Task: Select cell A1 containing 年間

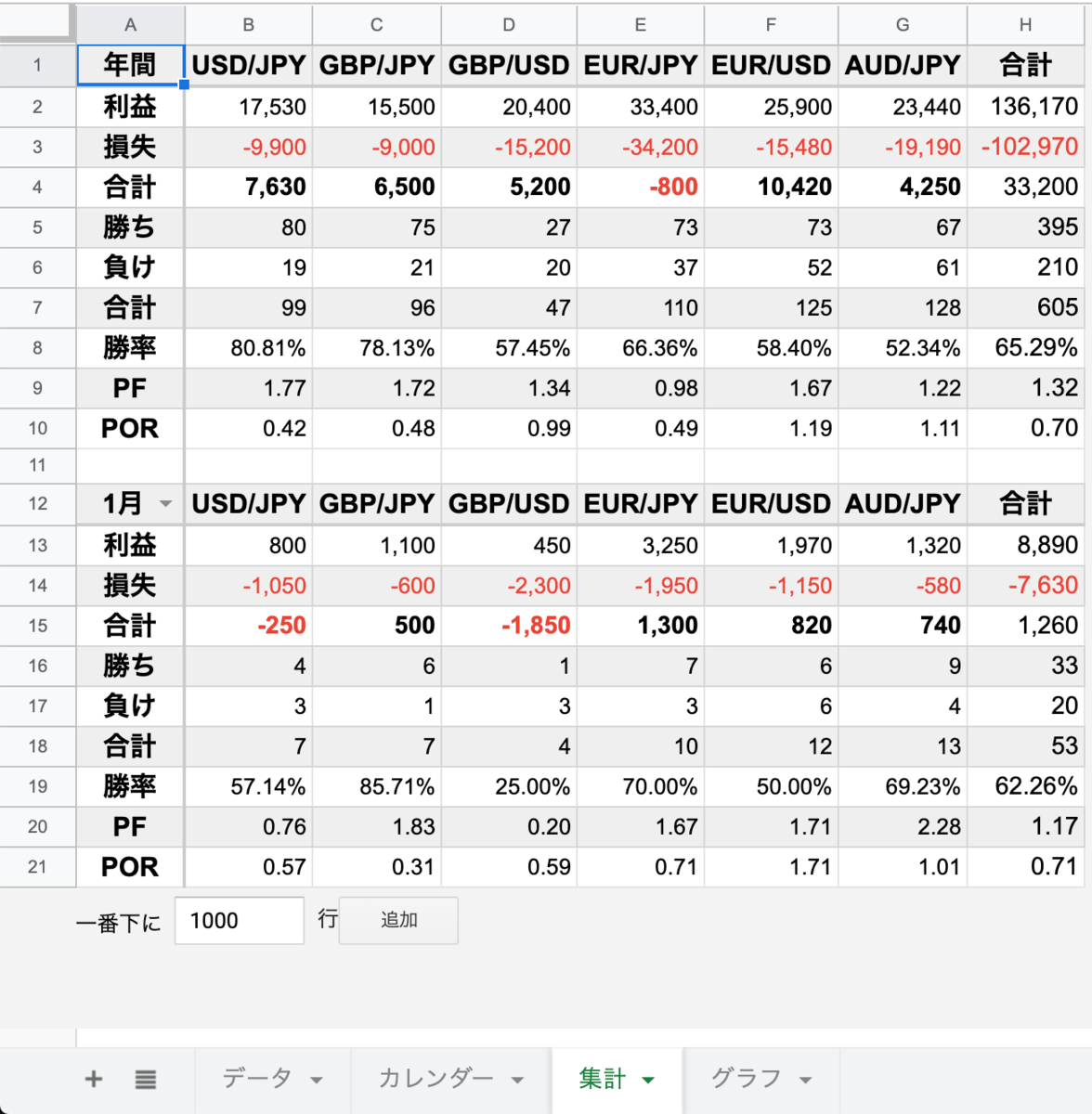Action: click(130, 65)
